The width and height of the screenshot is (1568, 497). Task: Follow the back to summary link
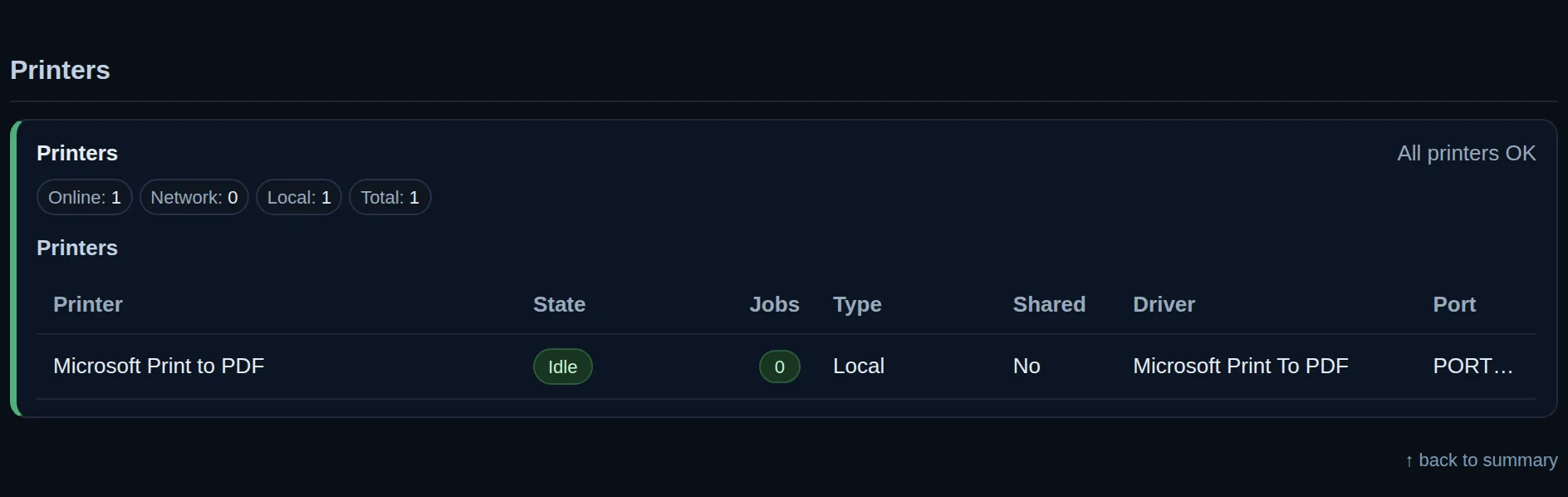(x=1481, y=460)
